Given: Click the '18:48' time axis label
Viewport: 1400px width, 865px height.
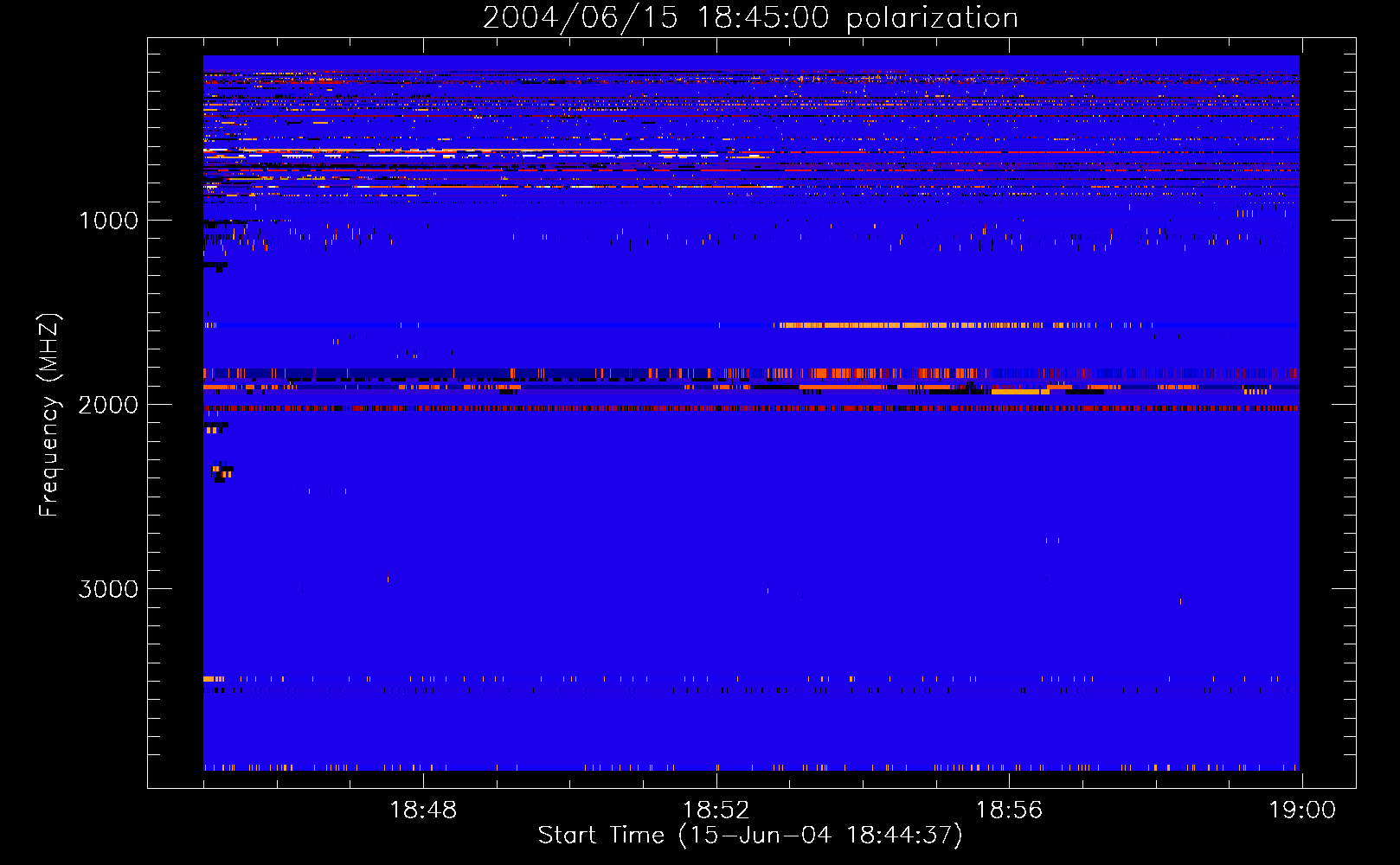Looking at the screenshot, I should pyautogui.click(x=423, y=811).
